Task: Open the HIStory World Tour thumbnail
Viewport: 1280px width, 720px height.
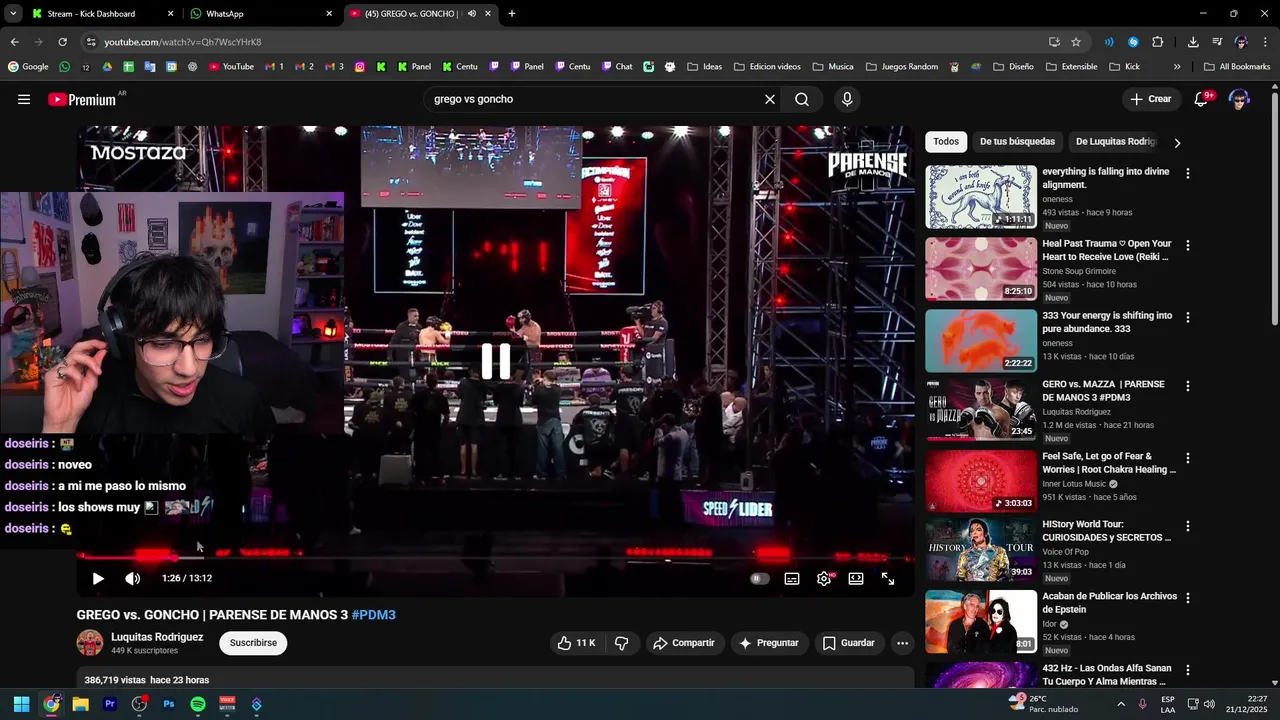Action: tap(981, 549)
